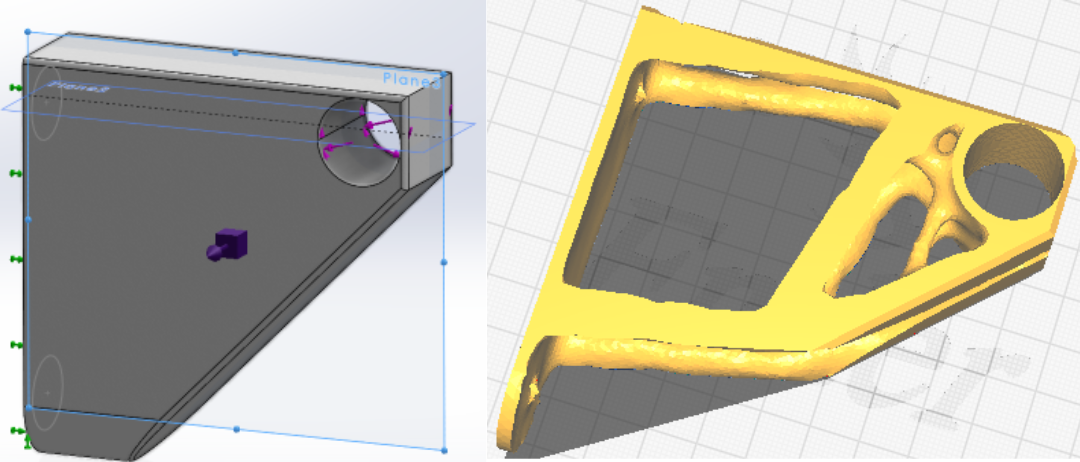Click the blue midpoint handle on Plane3's top edge
This screenshot has width=1080, height=462.
click(x=235, y=52)
